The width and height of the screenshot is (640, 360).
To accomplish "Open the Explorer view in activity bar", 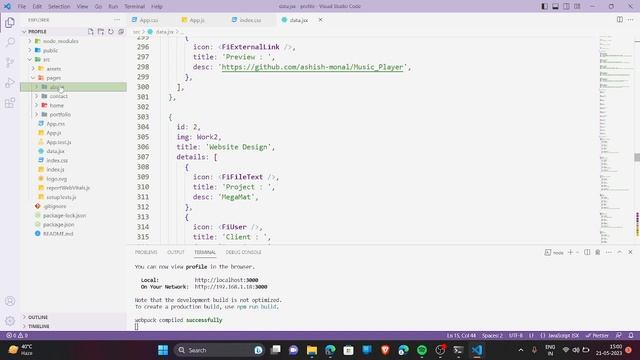I will click(10, 22).
